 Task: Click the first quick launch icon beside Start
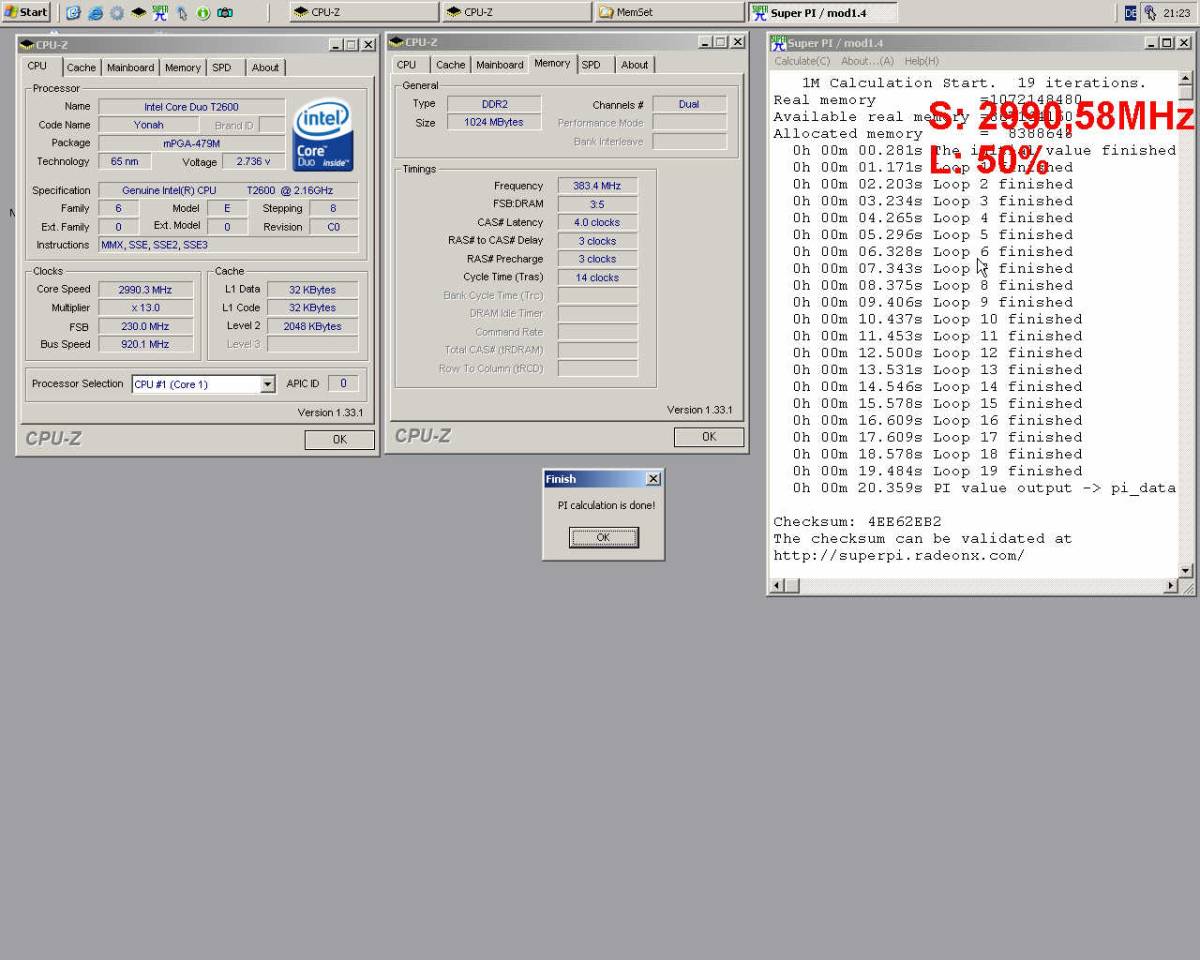tap(74, 13)
